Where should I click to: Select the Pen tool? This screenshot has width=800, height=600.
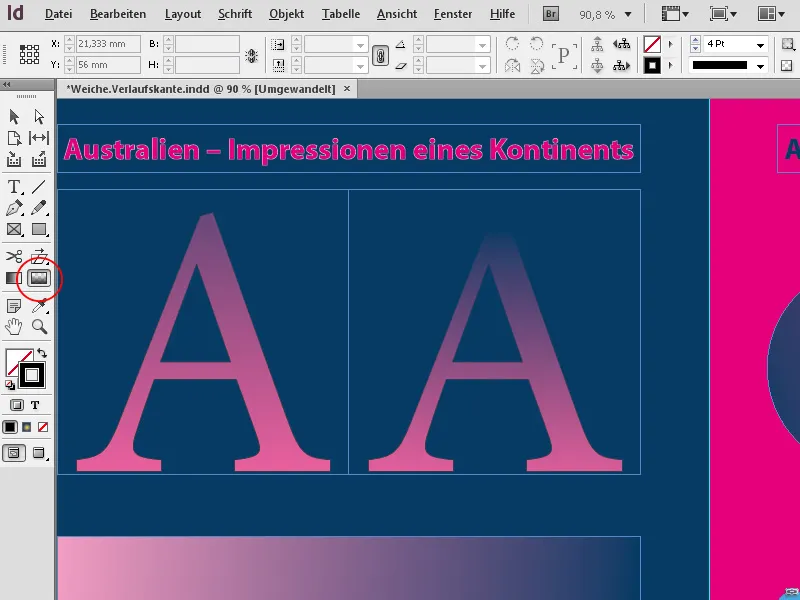[14, 208]
